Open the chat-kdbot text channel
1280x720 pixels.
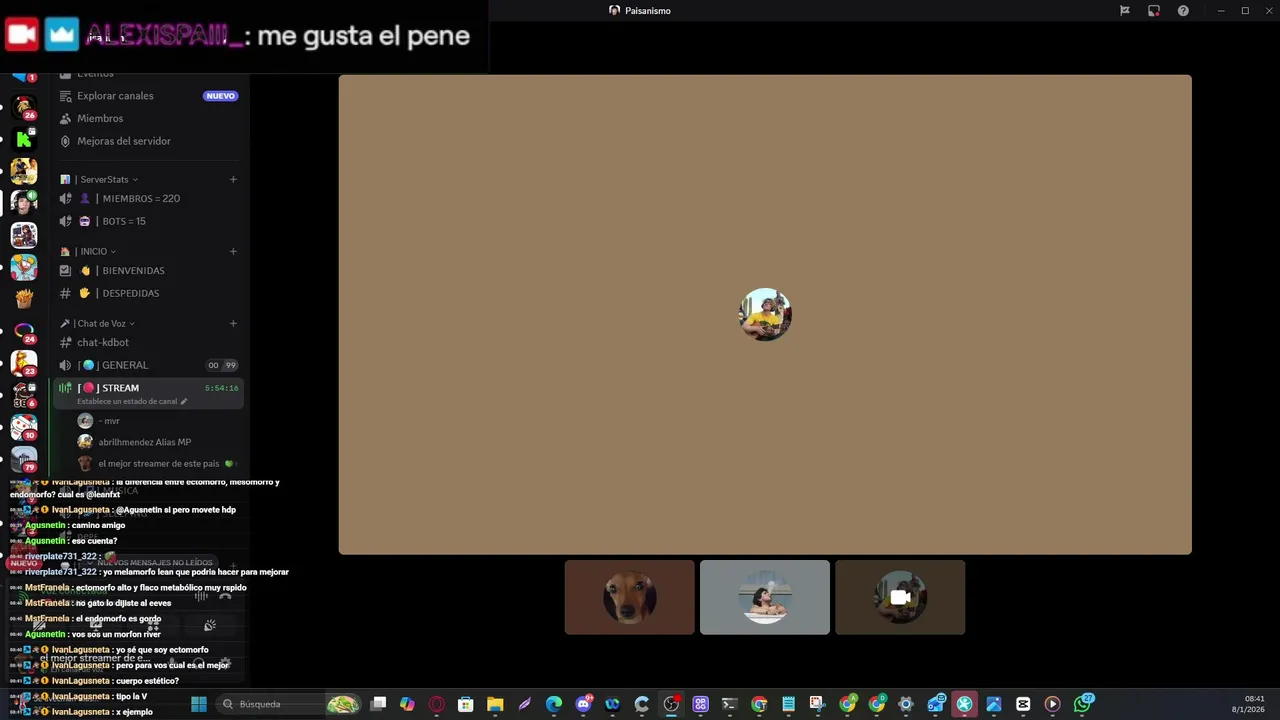click(x=148, y=343)
